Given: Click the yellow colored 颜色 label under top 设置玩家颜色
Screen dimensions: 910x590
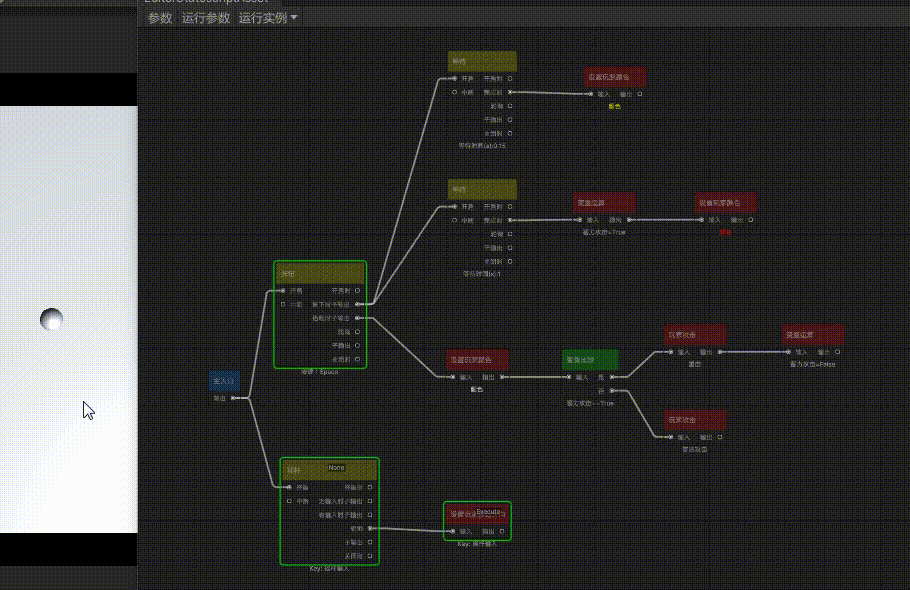Looking at the screenshot, I should (615, 107).
